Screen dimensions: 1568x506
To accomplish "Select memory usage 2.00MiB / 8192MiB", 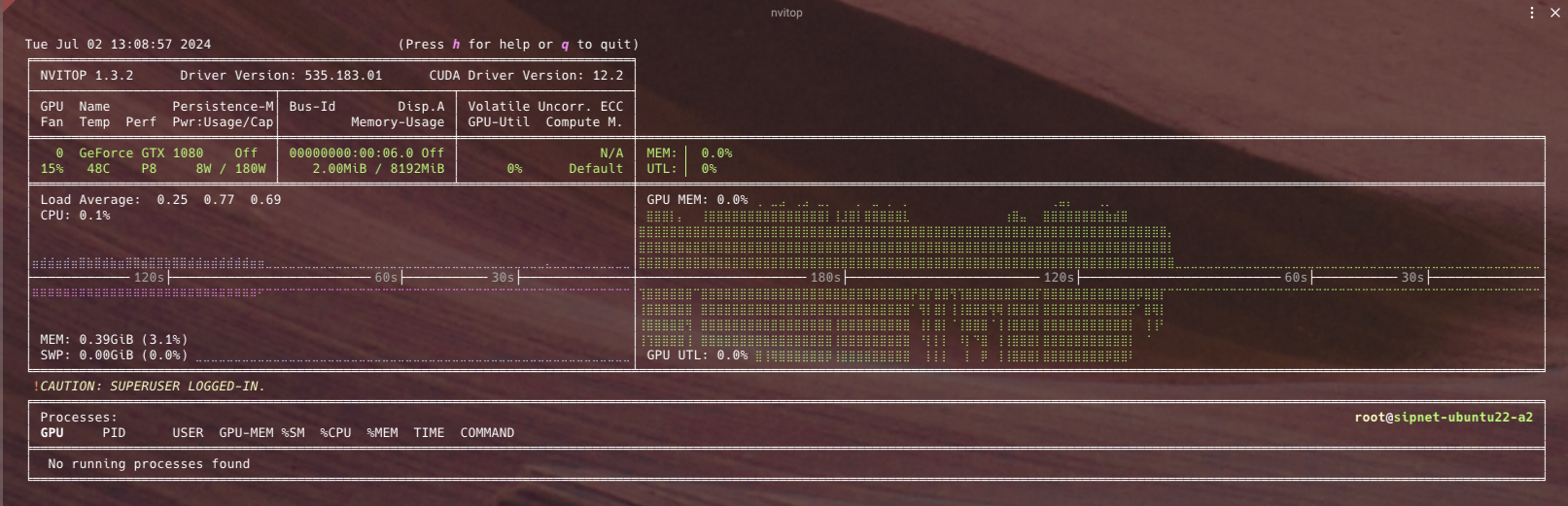I will click(x=378, y=169).
